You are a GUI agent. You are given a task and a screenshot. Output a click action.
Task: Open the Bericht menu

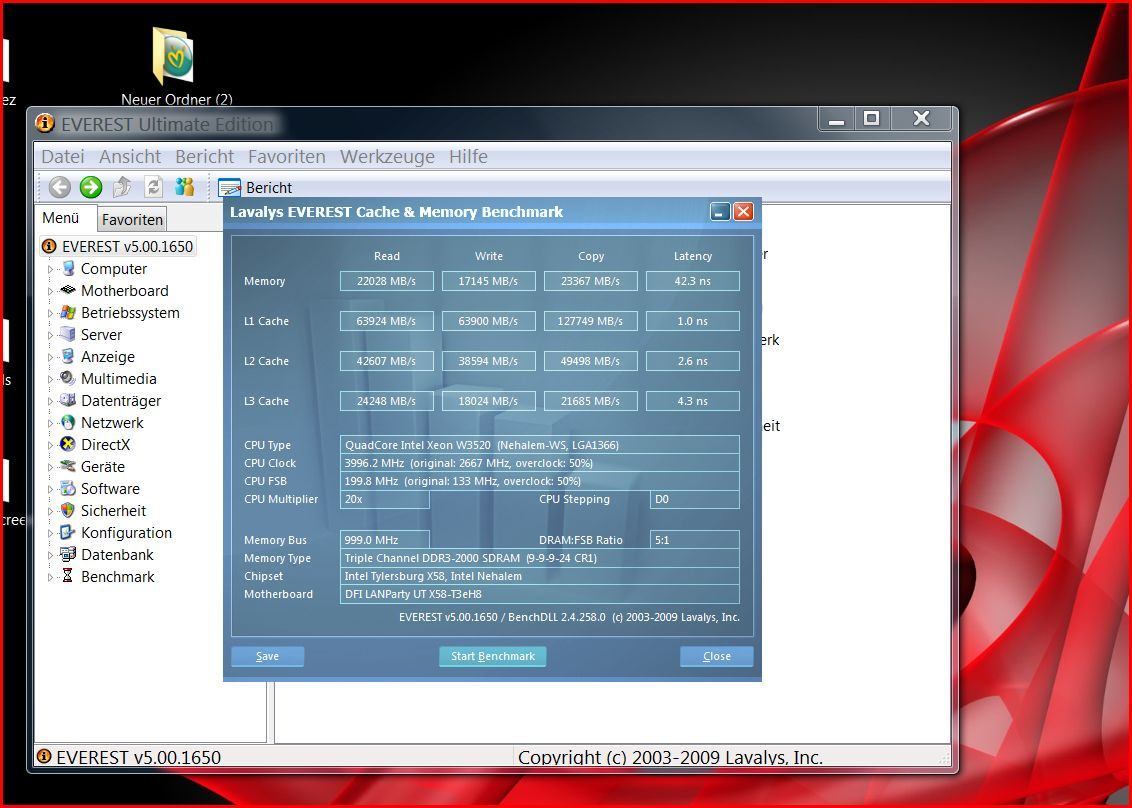204,157
